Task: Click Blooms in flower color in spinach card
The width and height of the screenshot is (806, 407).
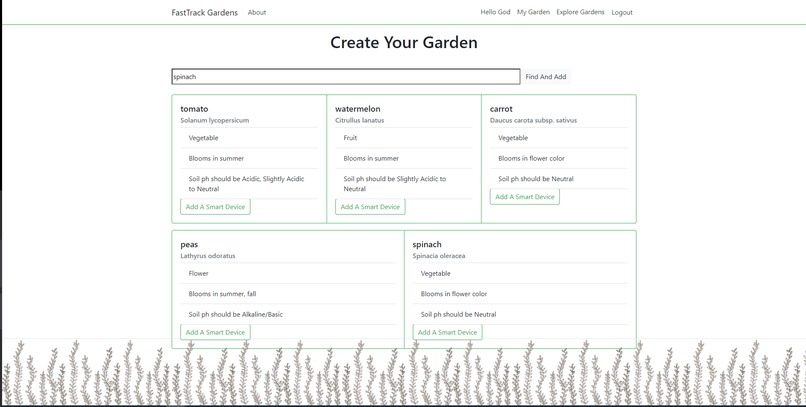Action: click(520, 294)
